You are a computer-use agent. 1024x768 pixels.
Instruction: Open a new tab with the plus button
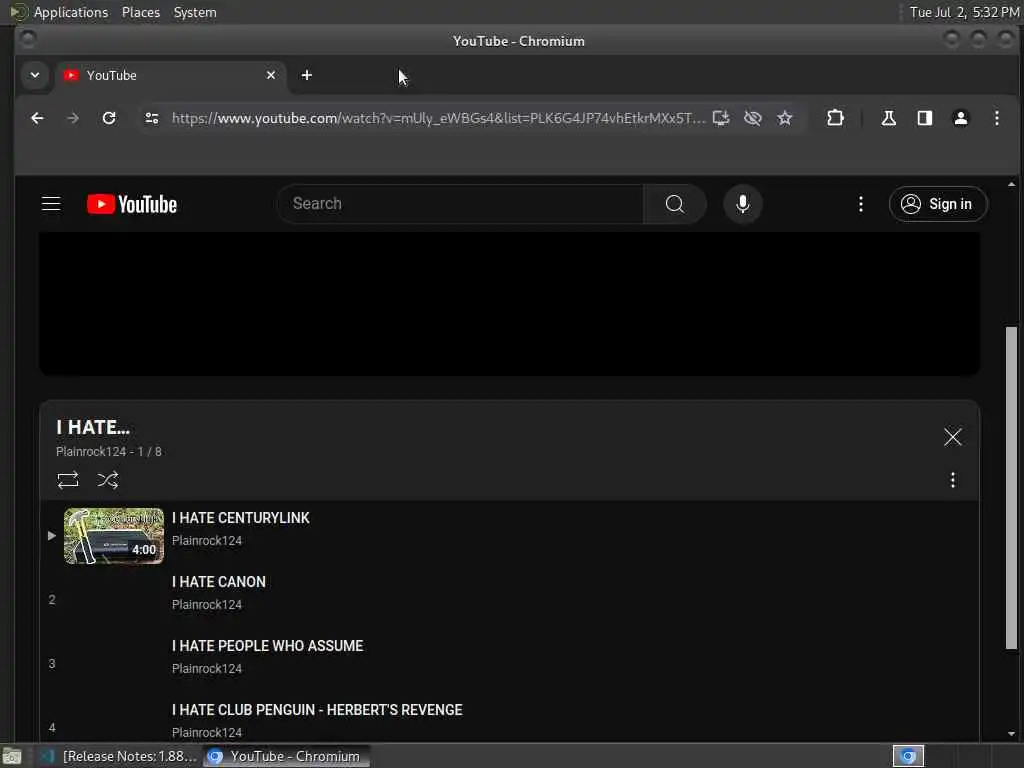[306, 75]
